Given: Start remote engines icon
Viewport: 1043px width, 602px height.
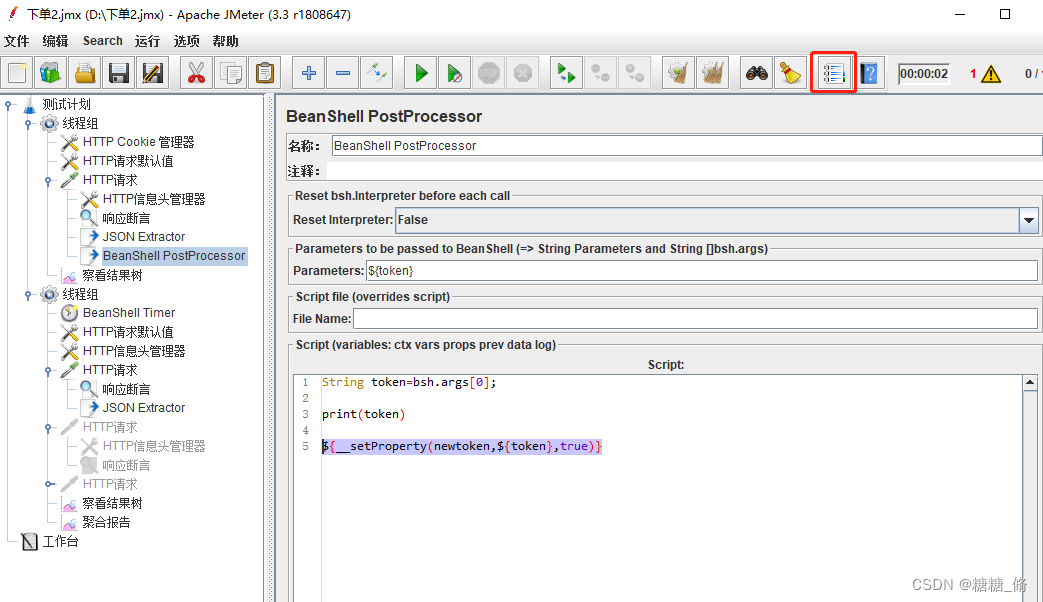Looking at the screenshot, I should click(566, 73).
